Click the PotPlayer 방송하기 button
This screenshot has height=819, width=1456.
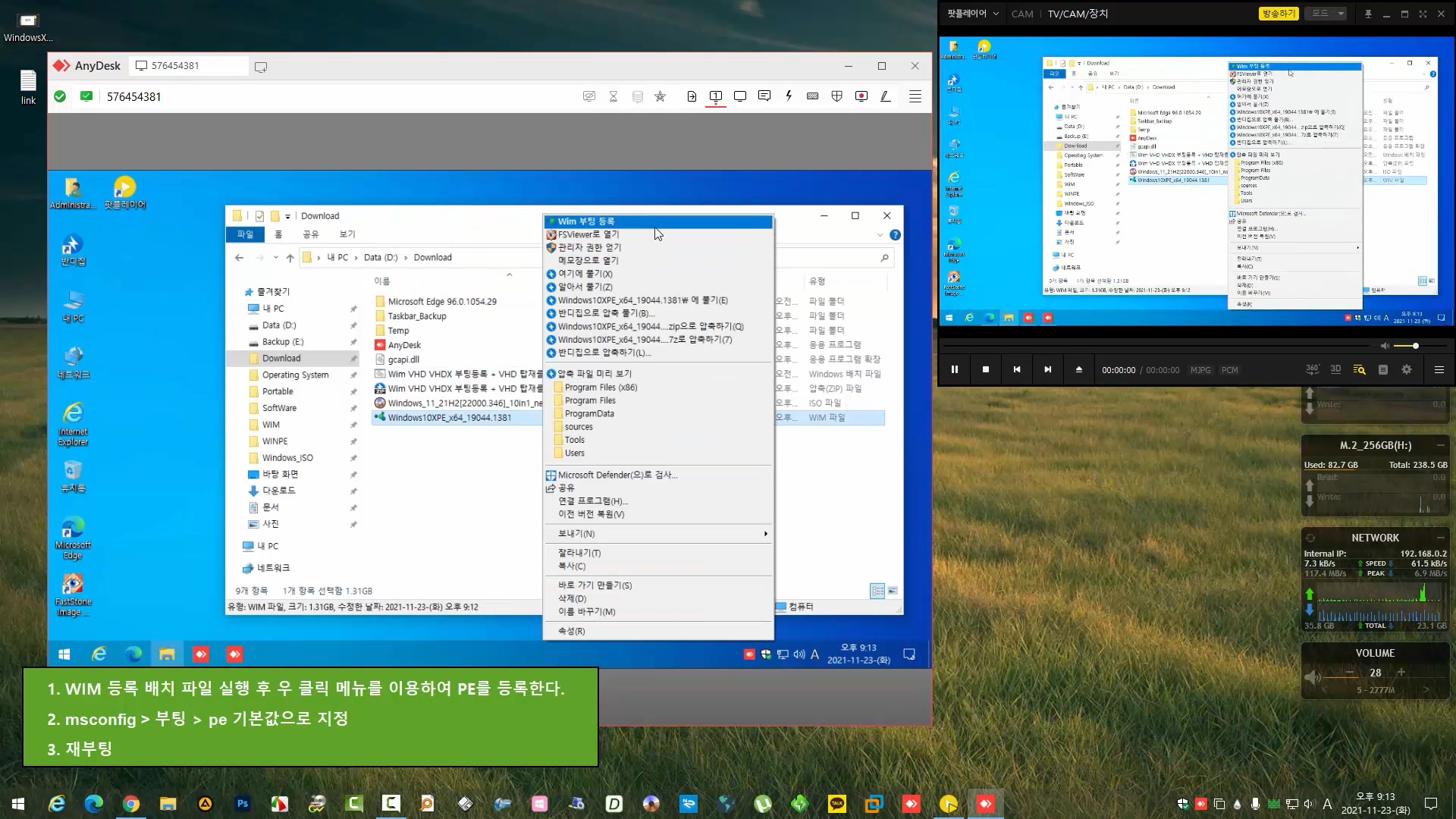click(1279, 14)
